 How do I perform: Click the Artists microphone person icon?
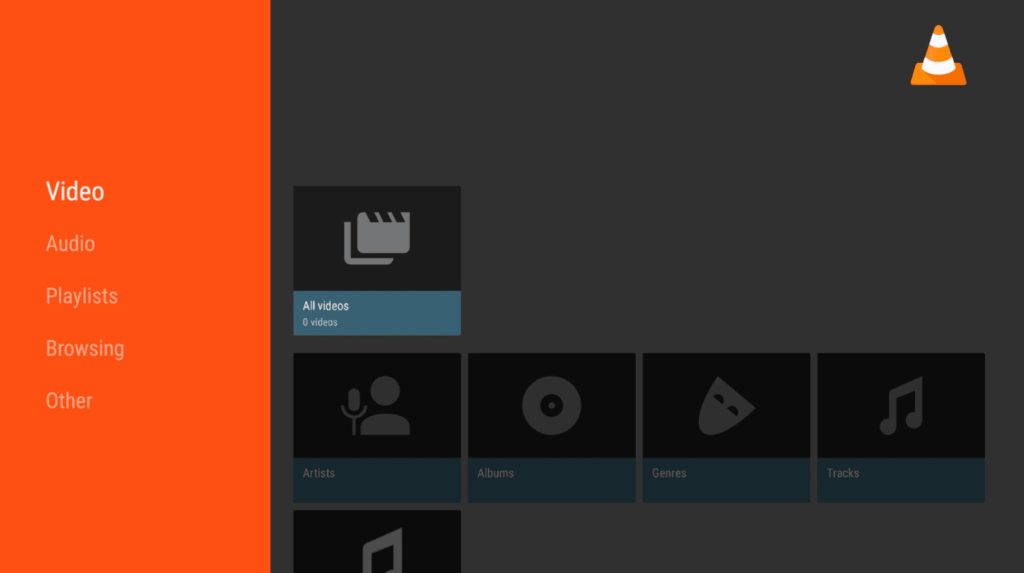click(376, 405)
